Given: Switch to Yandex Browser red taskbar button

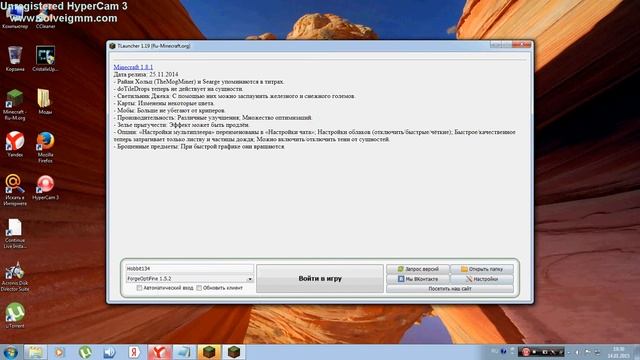Looking at the screenshot, I should click(x=159, y=352).
